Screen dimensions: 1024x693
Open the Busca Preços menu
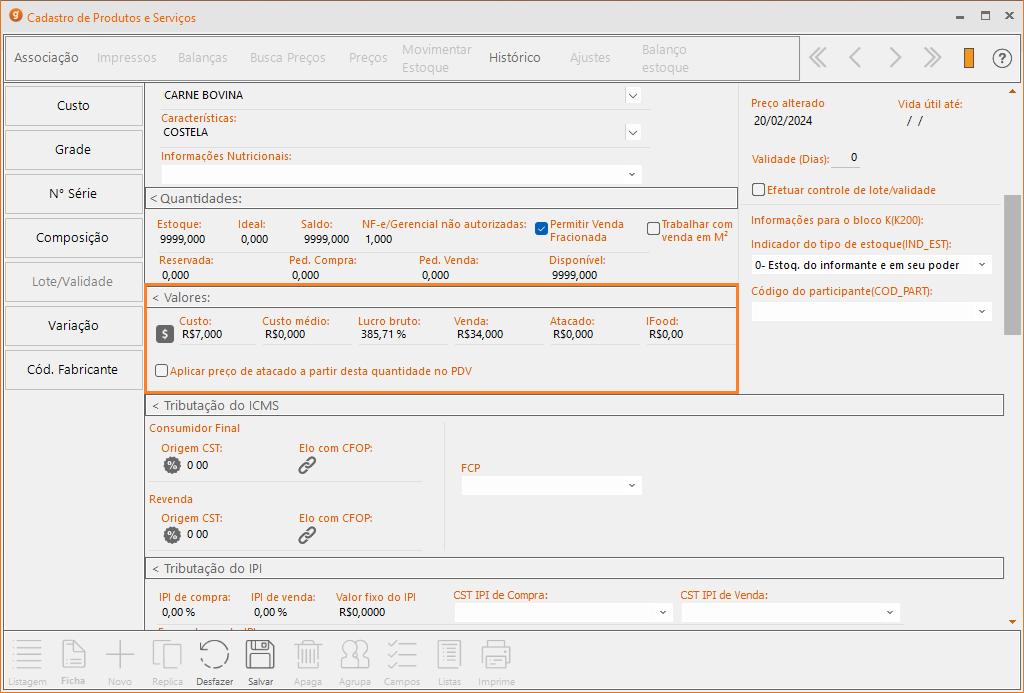tap(287, 57)
